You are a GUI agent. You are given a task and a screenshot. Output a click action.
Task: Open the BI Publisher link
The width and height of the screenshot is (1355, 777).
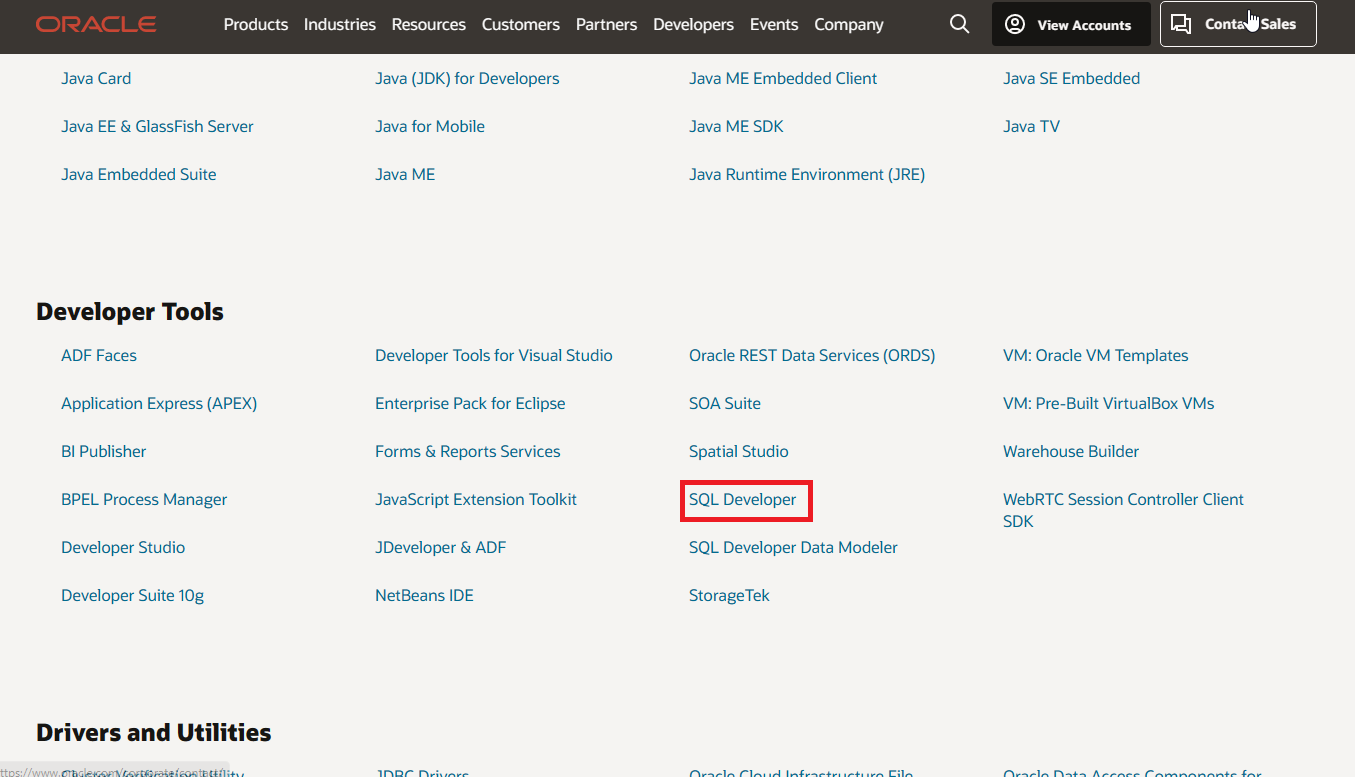pos(104,451)
